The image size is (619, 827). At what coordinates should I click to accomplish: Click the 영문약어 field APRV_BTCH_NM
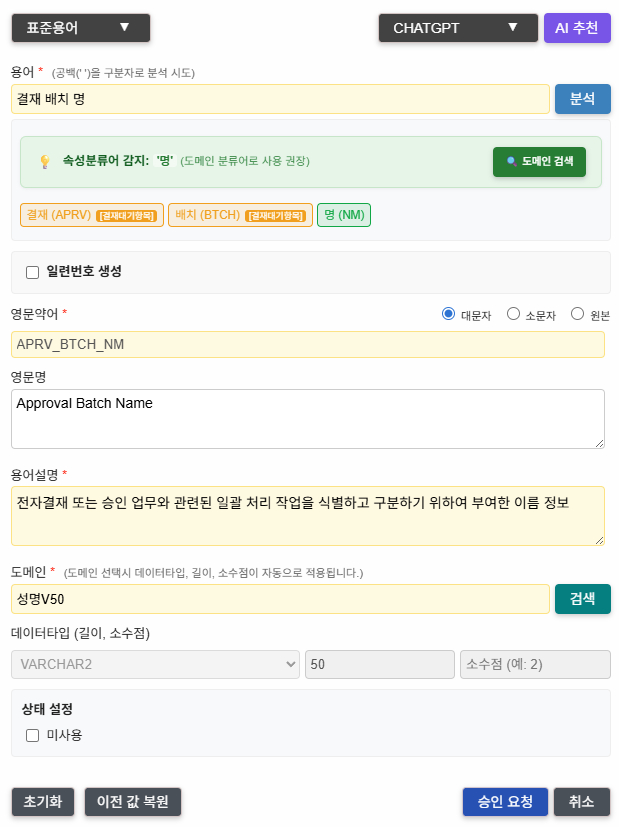tap(307, 344)
